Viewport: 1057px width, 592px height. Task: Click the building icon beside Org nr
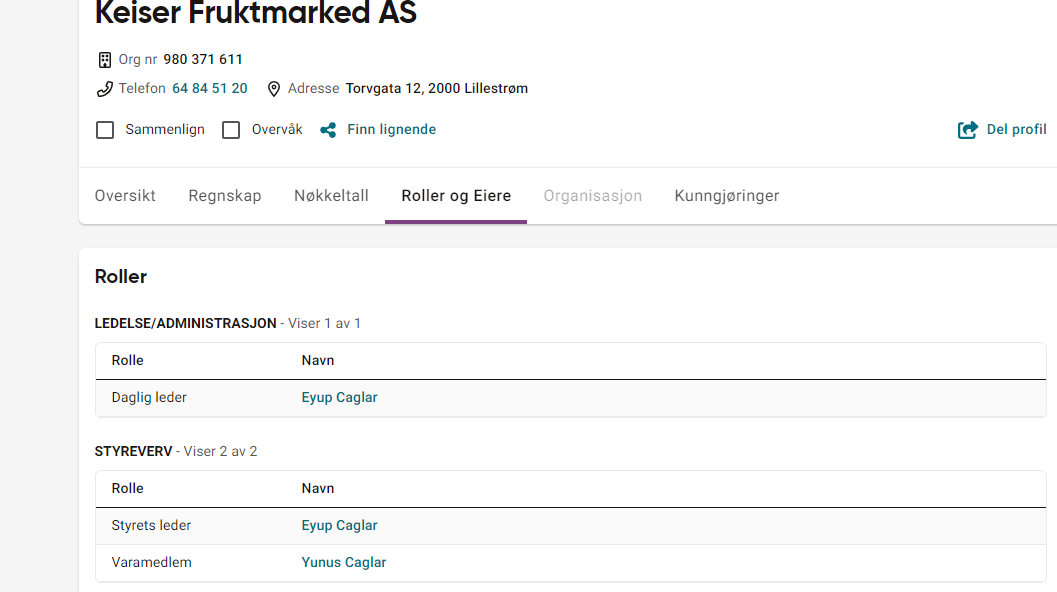[104, 60]
